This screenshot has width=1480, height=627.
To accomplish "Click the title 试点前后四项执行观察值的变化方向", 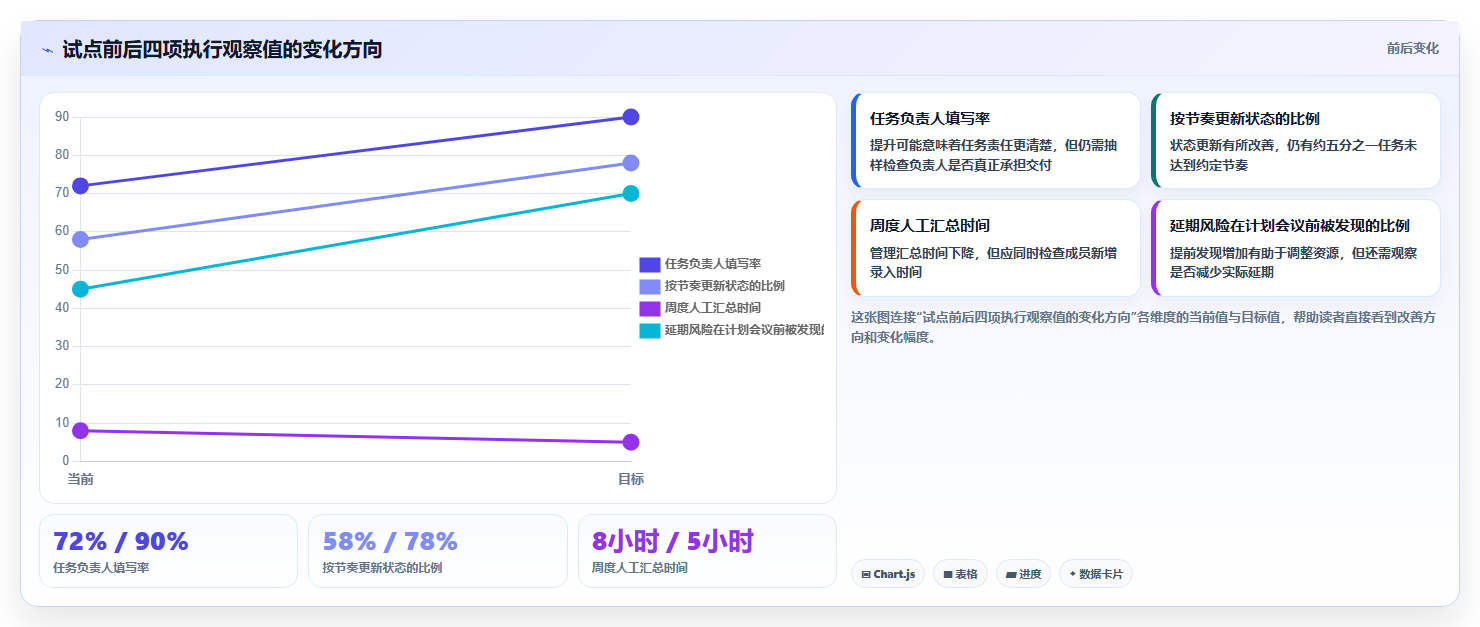I will click(222, 49).
